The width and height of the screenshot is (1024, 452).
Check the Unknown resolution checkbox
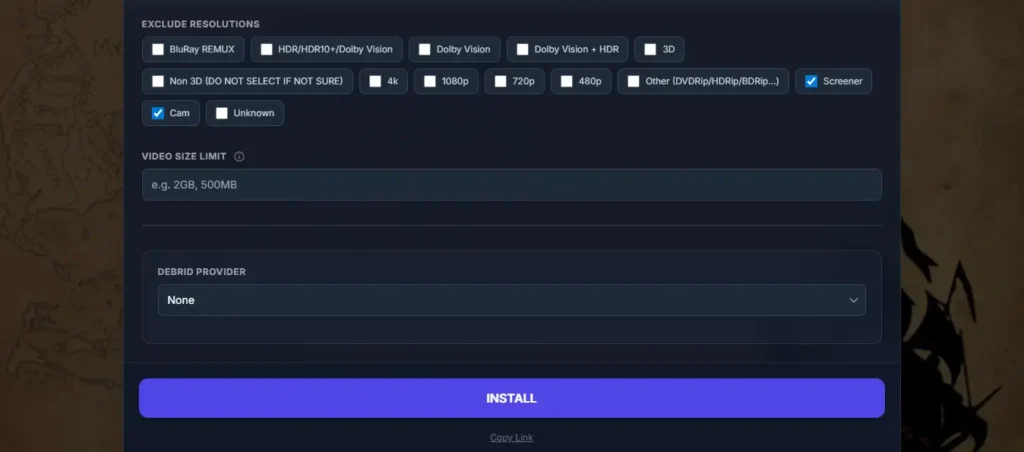tap(222, 113)
